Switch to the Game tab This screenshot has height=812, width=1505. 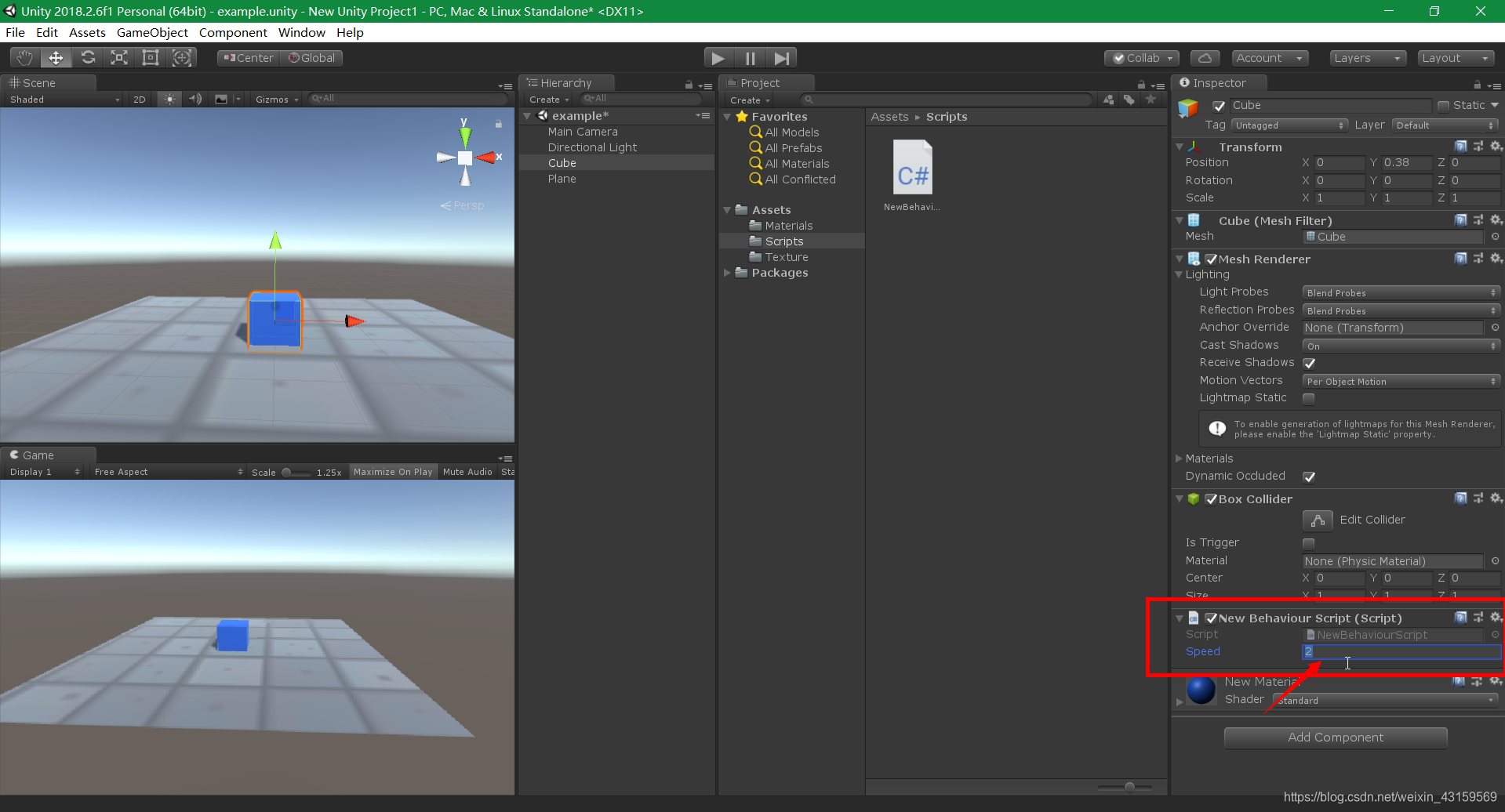[x=38, y=455]
